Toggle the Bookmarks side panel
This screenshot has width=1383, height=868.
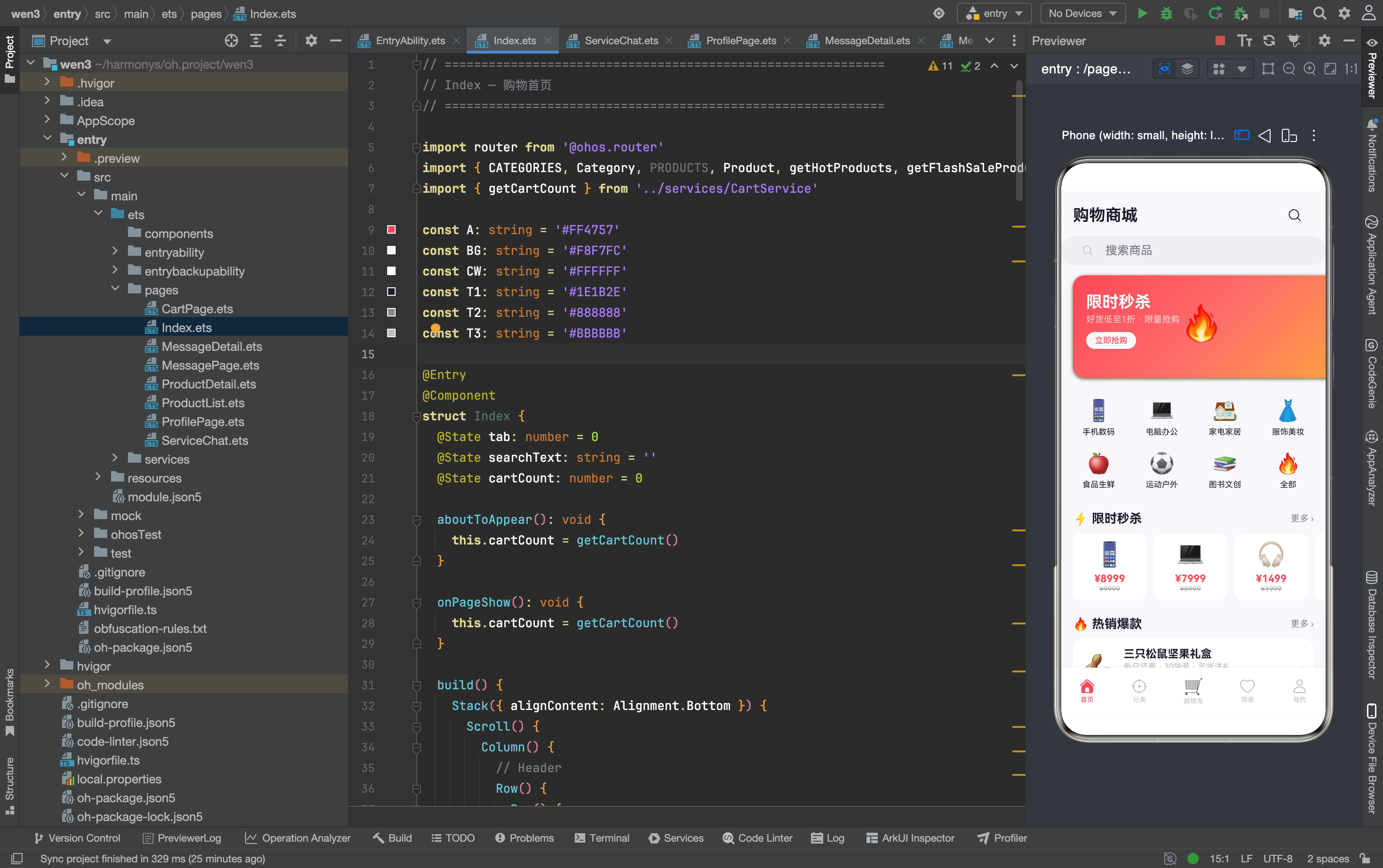coord(10,702)
